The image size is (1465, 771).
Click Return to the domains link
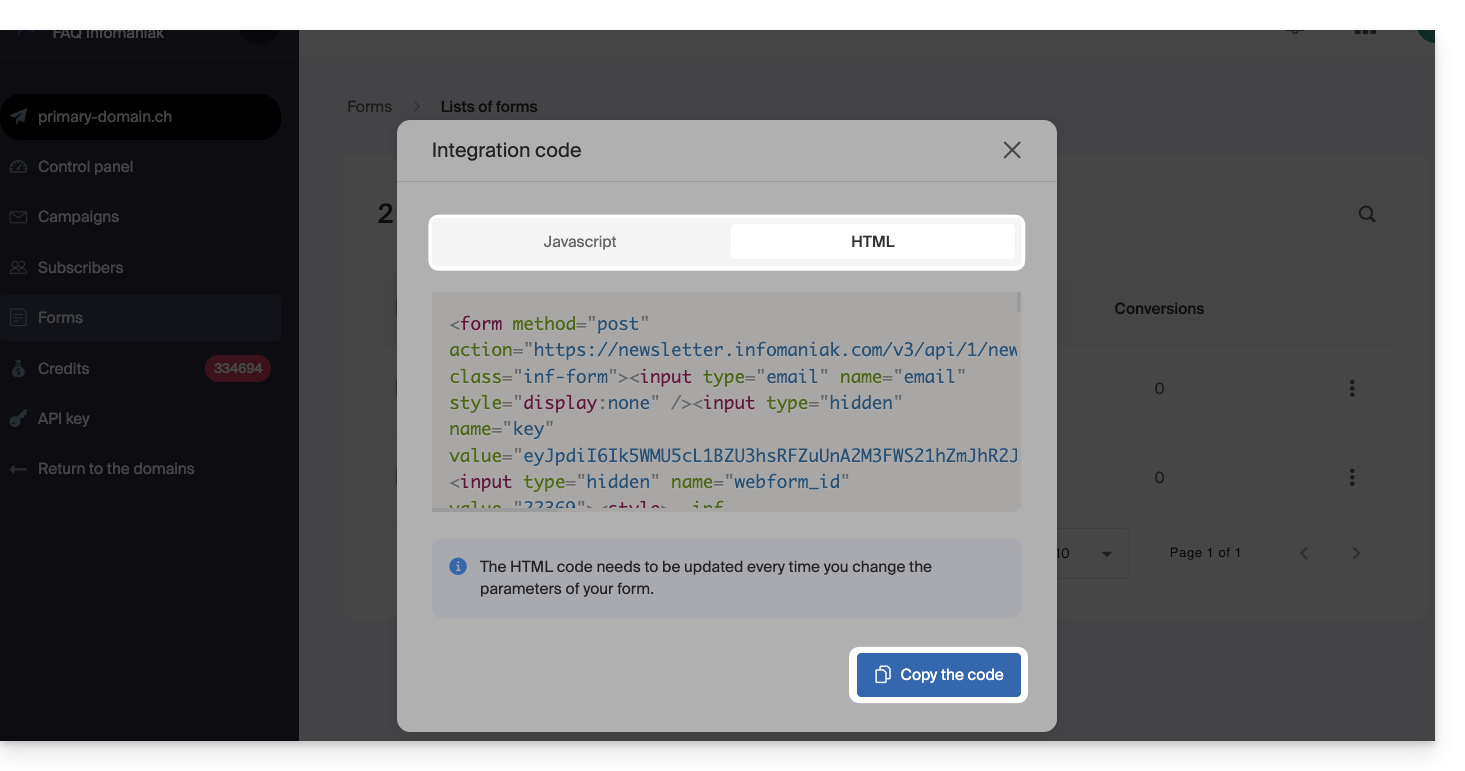(x=116, y=469)
